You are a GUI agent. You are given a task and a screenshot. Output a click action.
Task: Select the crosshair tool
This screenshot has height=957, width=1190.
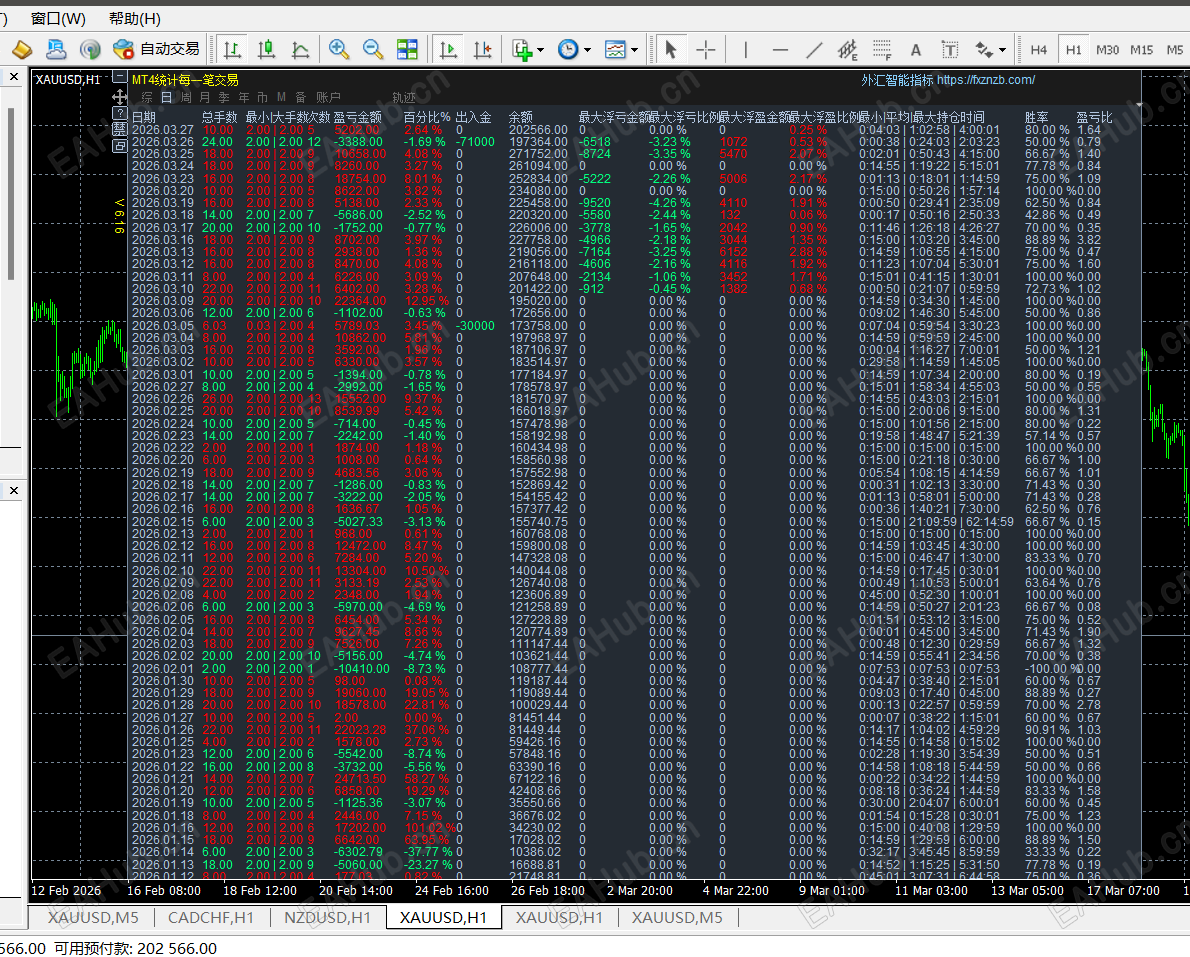click(x=706, y=49)
